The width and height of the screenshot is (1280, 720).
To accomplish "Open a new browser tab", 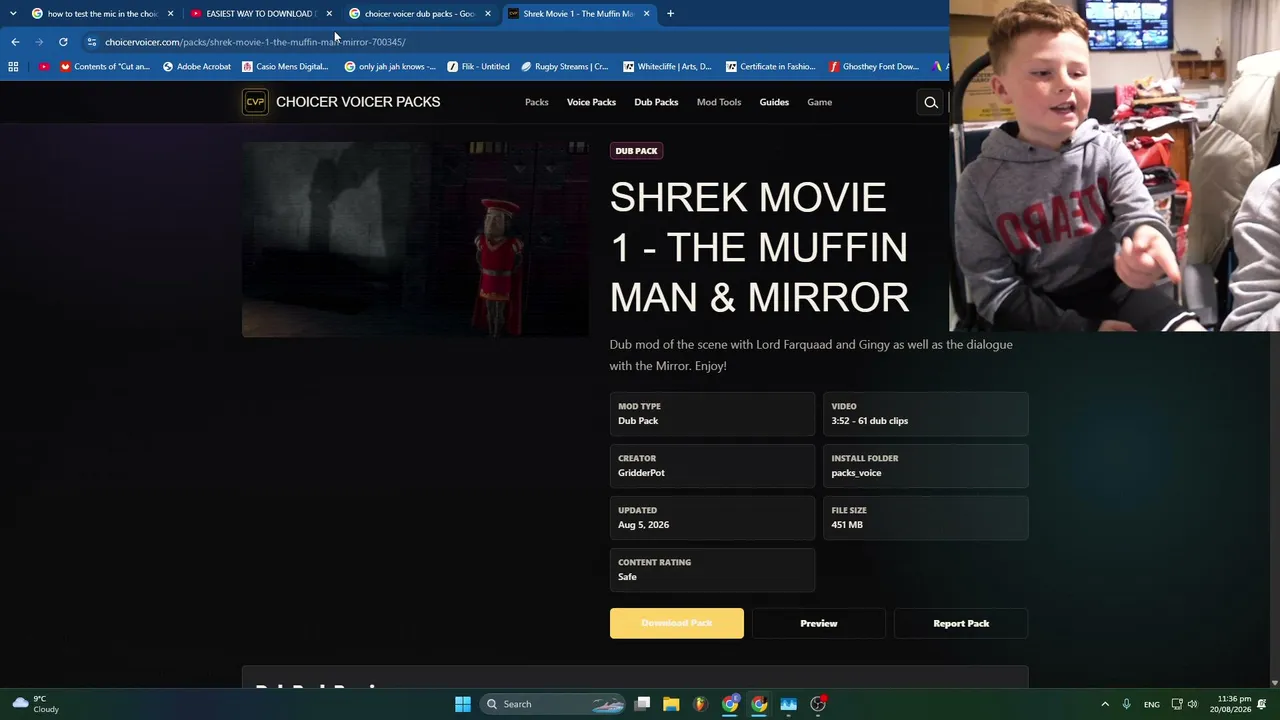I will coord(670,14).
